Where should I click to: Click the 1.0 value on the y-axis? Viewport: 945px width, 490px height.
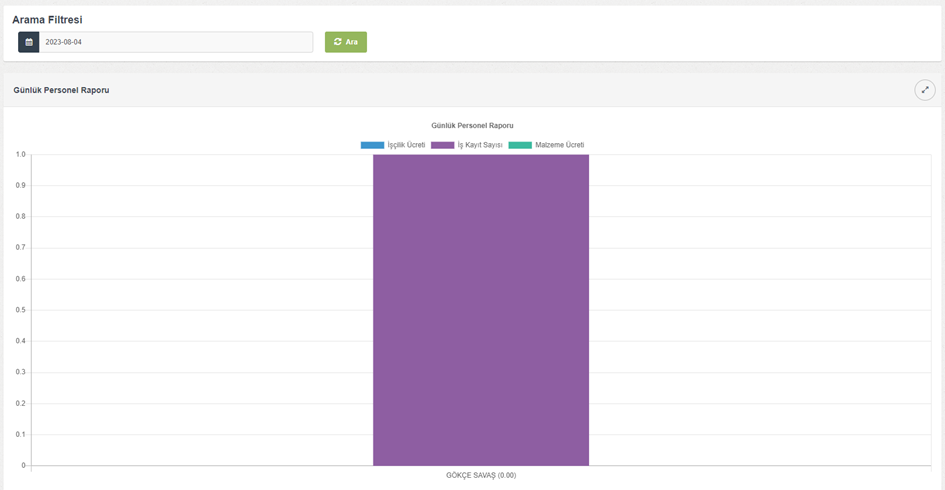(x=20, y=154)
